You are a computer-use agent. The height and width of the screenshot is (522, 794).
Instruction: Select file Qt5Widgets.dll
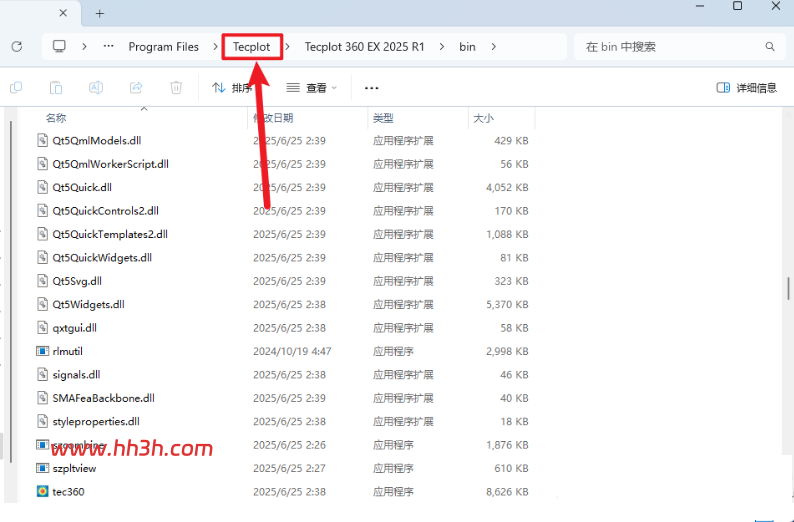click(x=88, y=304)
